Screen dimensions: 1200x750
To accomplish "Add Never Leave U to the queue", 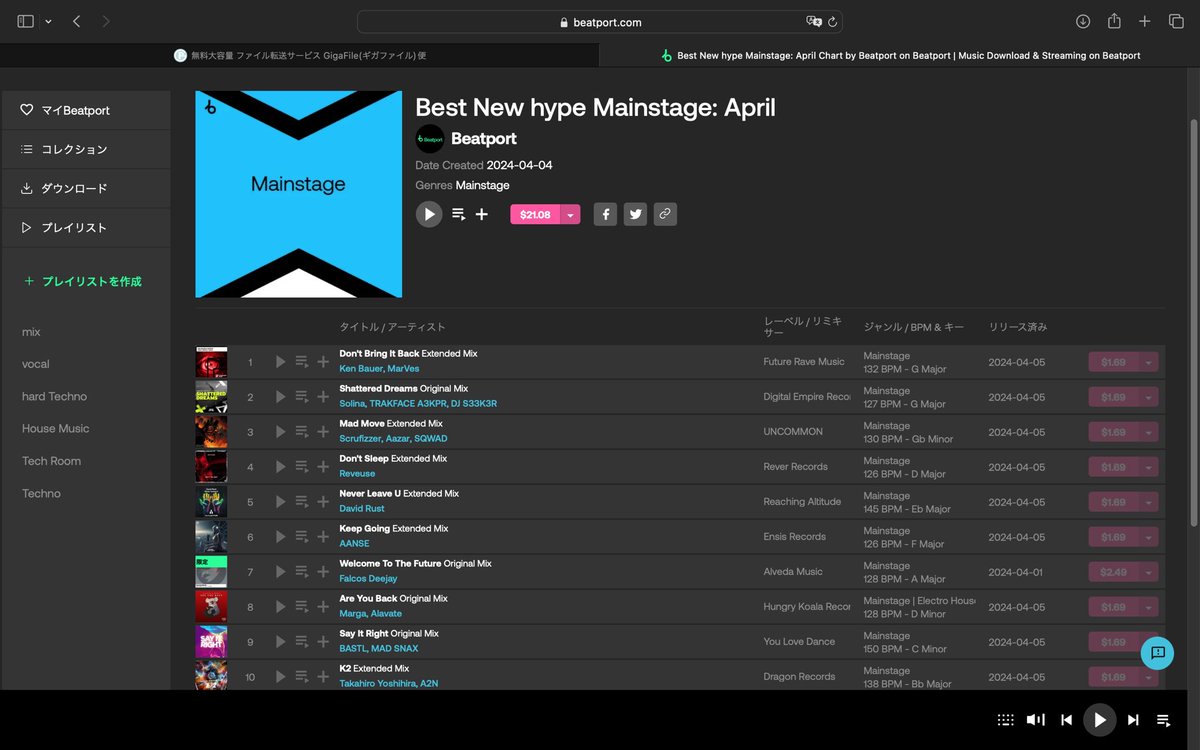I will tap(301, 502).
